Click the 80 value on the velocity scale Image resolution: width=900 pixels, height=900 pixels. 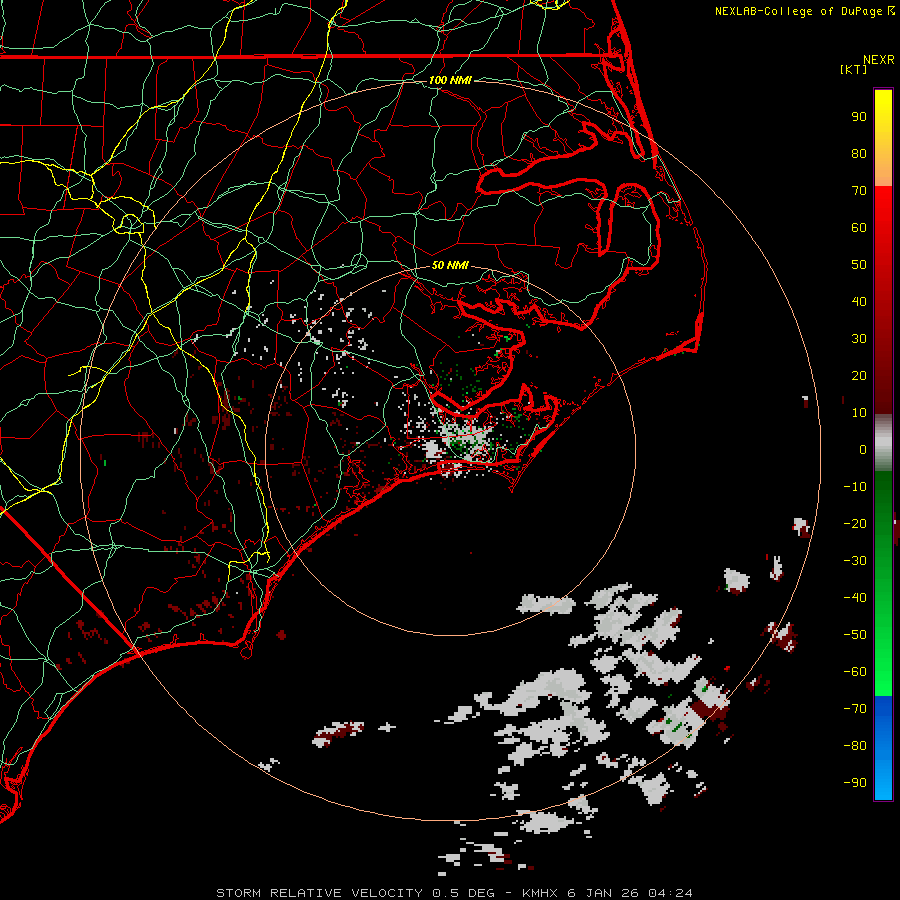859,153
